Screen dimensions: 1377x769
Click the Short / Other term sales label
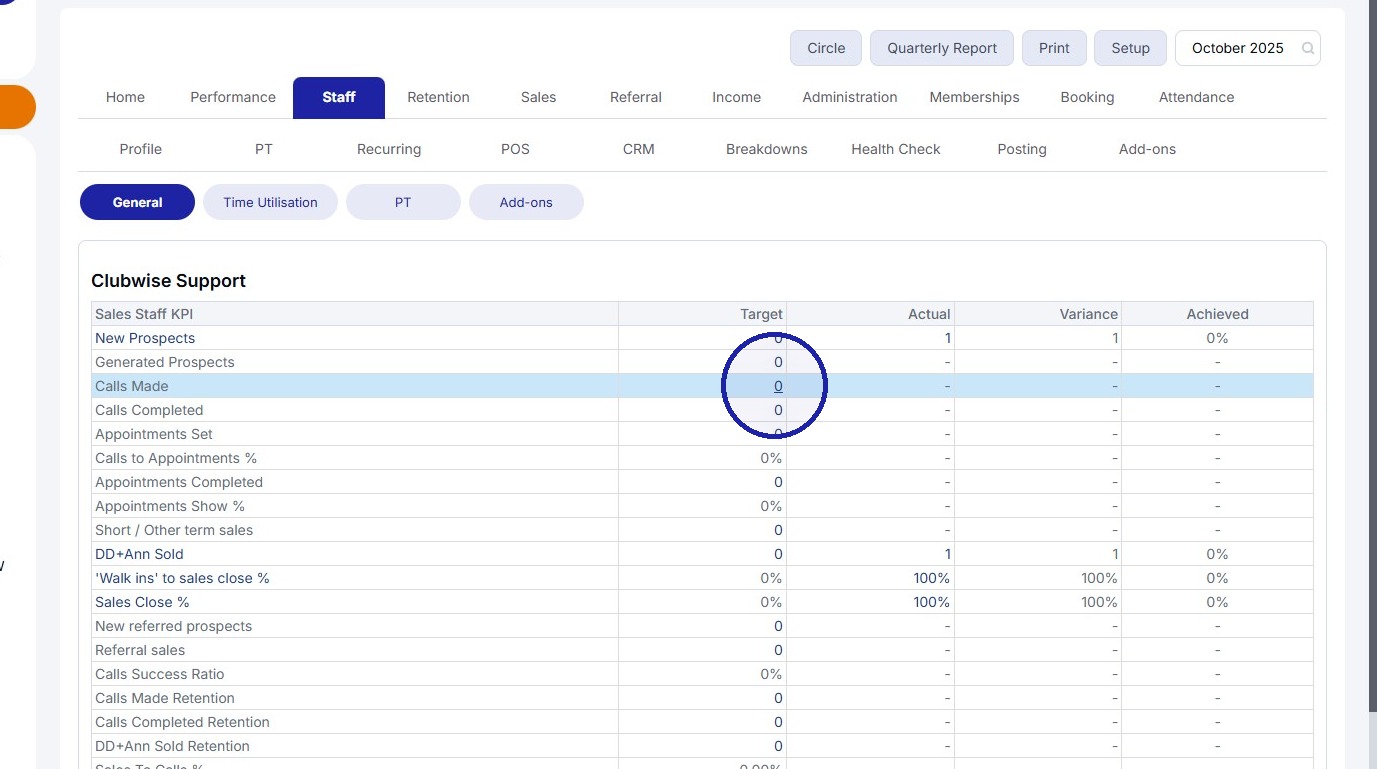(174, 530)
